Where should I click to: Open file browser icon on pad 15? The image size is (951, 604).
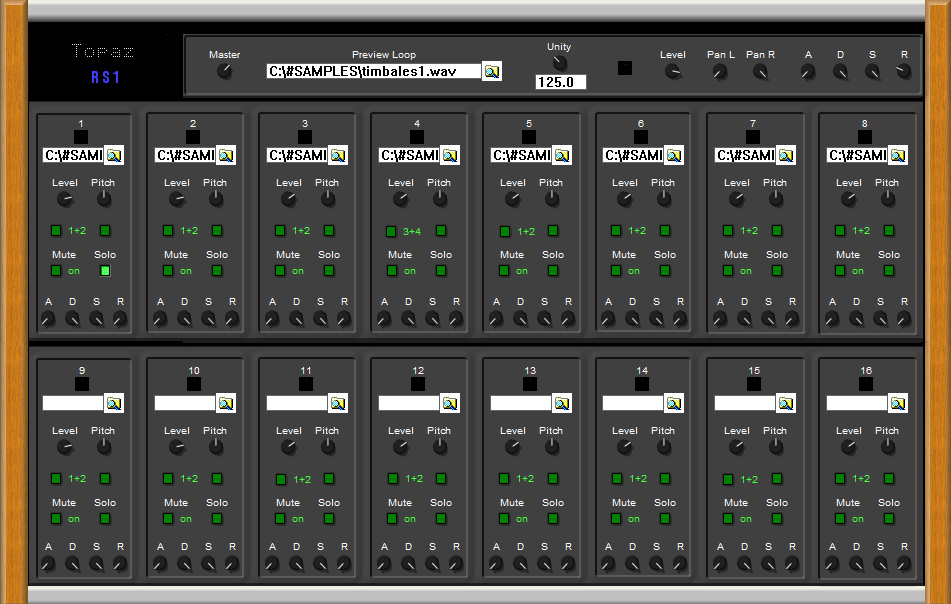pyautogui.click(x=786, y=403)
